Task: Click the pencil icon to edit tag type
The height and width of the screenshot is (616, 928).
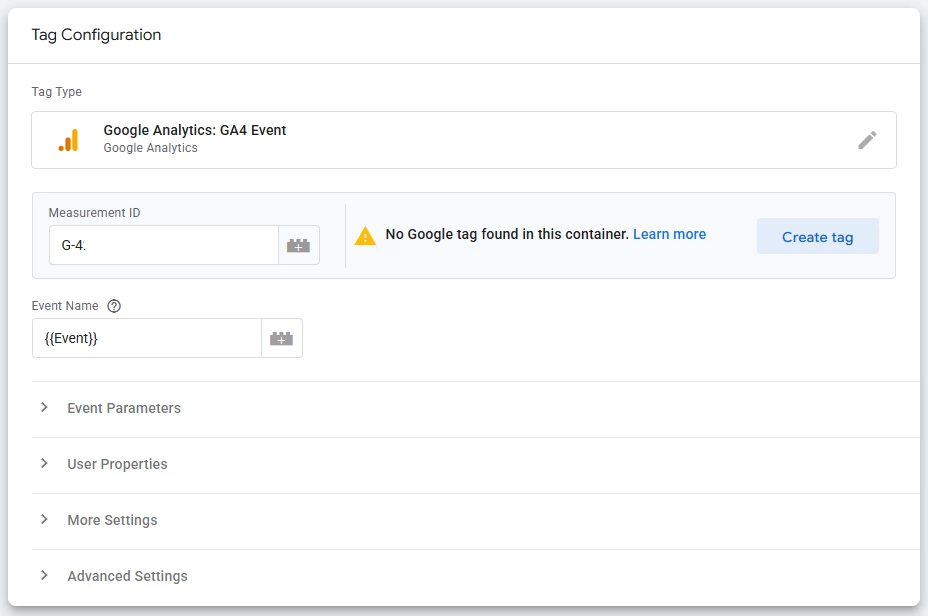Action: [867, 140]
